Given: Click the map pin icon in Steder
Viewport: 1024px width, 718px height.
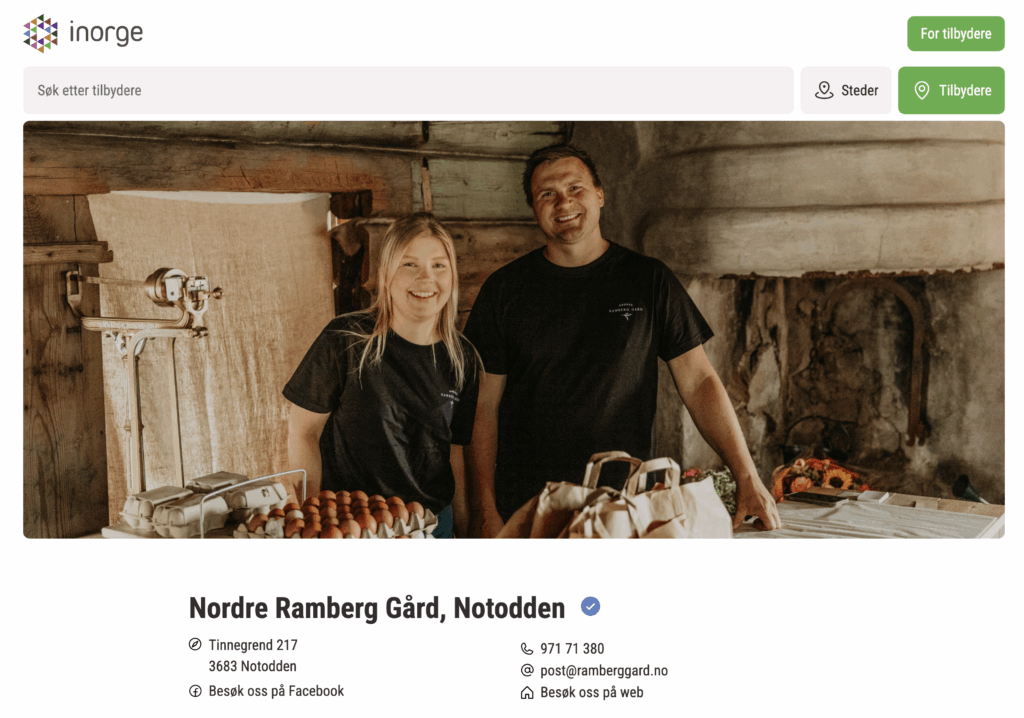Looking at the screenshot, I should tap(824, 90).
